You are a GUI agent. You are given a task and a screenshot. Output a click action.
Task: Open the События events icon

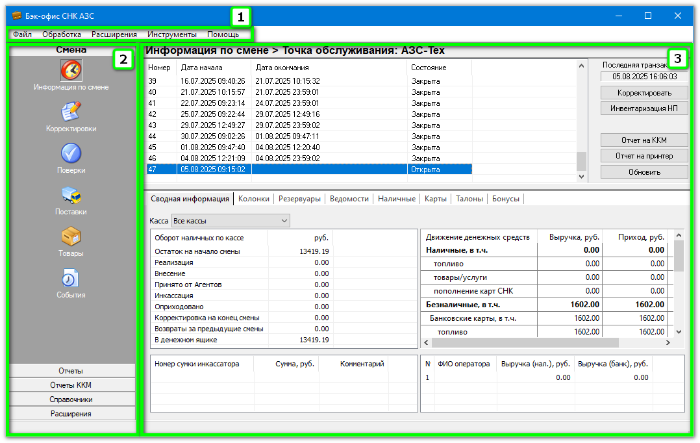coord(71,279)
